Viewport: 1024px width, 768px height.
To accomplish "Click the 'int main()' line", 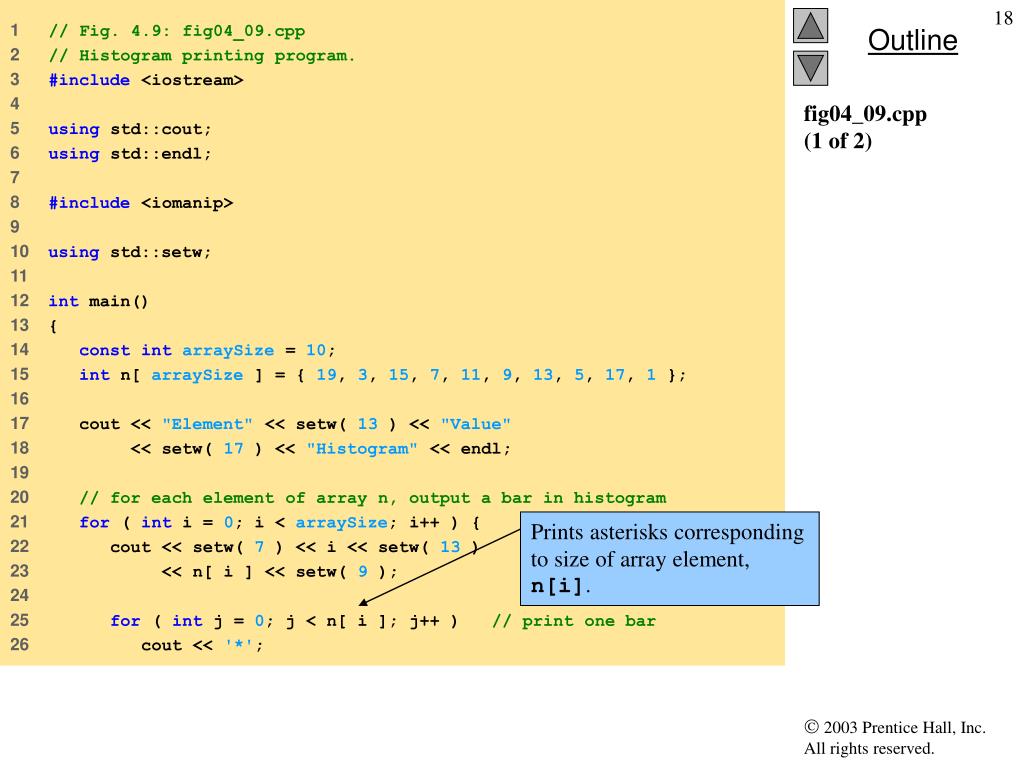I will click(x=99, y=301).
